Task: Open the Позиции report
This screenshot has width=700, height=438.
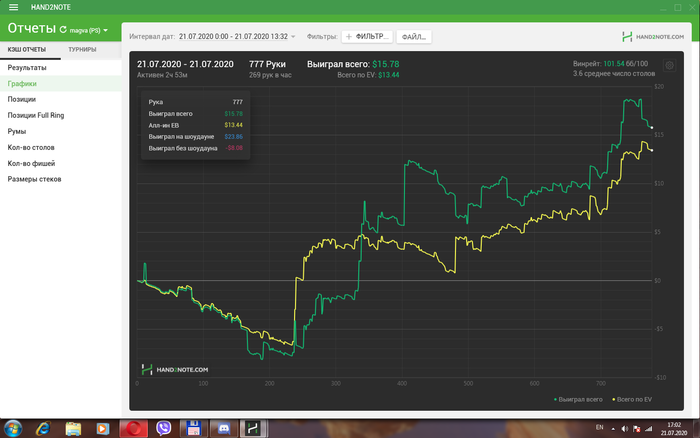Action: (61, 99)
